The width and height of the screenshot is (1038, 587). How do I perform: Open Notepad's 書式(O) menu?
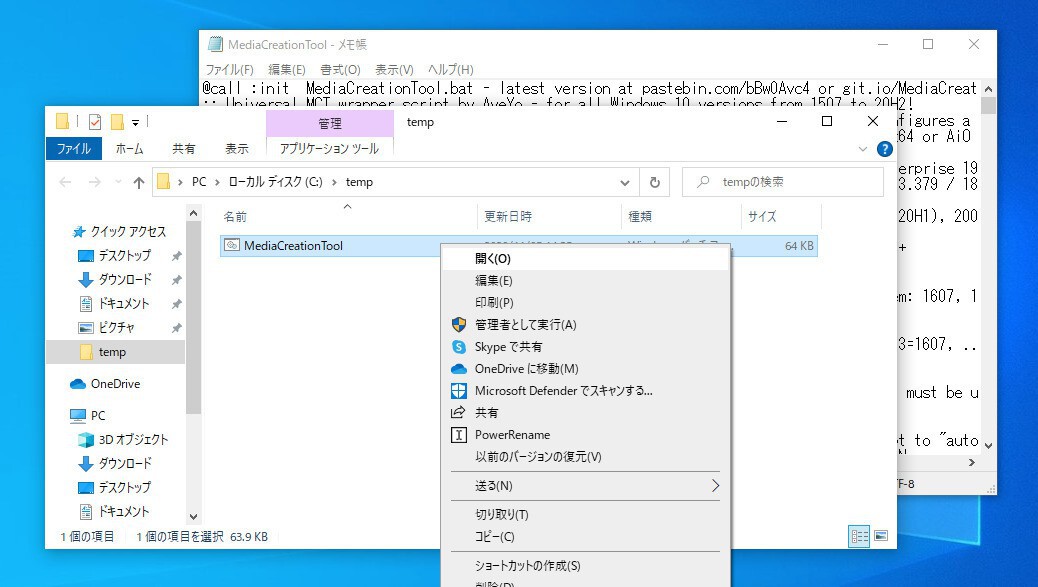(340, 69)
